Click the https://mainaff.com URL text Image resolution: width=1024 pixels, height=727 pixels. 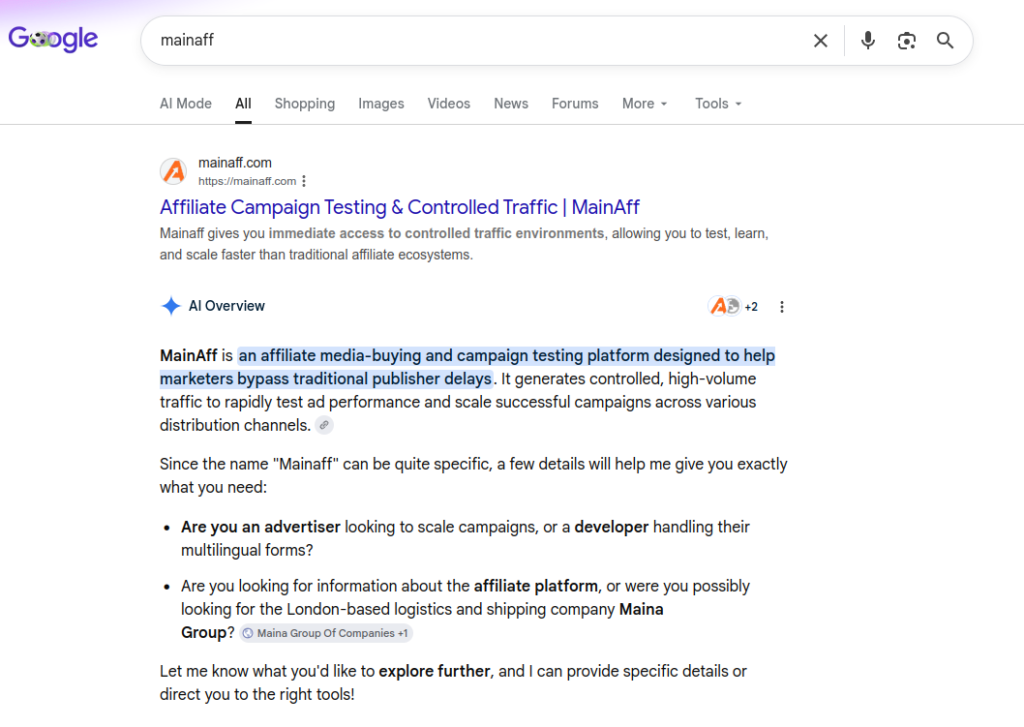coord(247,181)
